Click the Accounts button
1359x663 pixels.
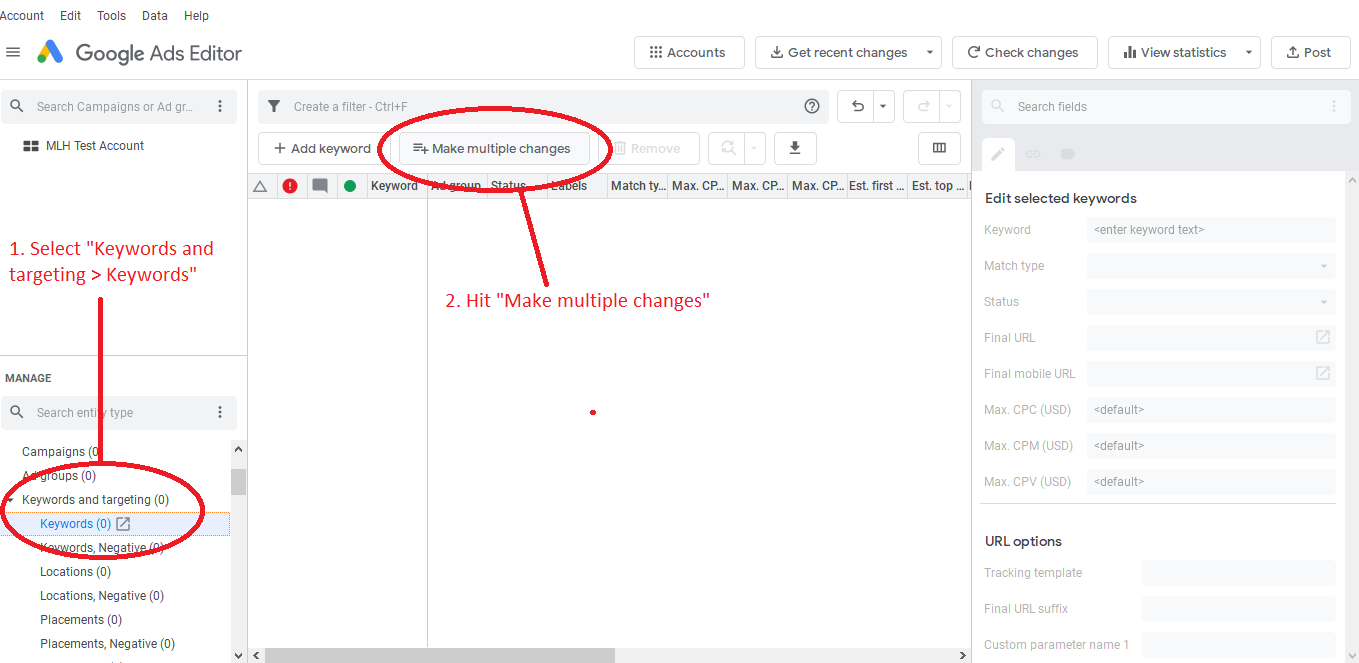tap(689, 53)
